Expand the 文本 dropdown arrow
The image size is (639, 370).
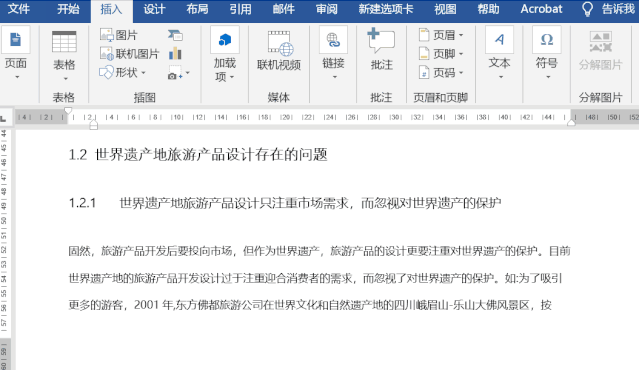pyautogui.click(x=501, y=77)
